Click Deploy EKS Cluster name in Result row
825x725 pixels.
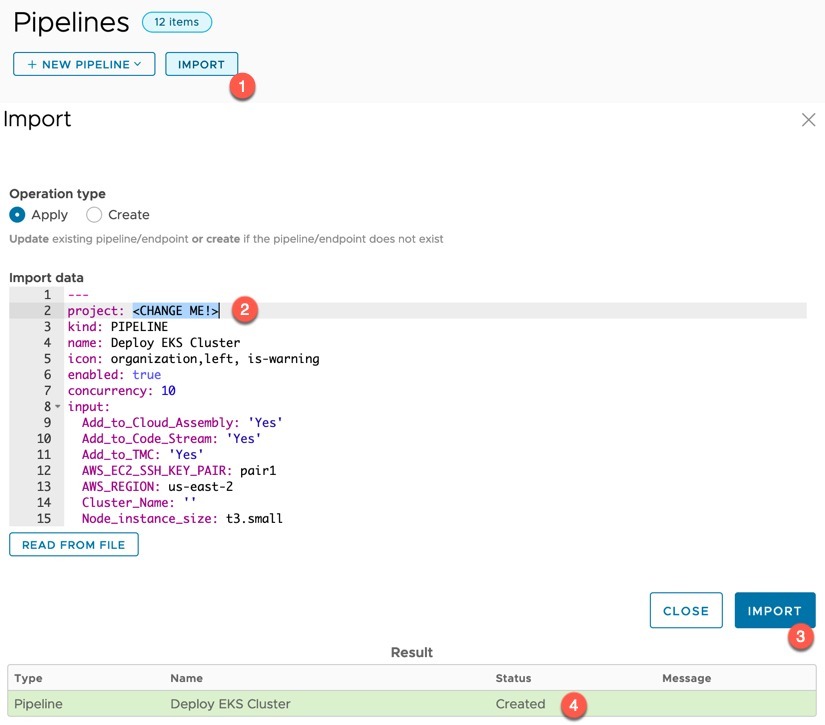point(230,704)
